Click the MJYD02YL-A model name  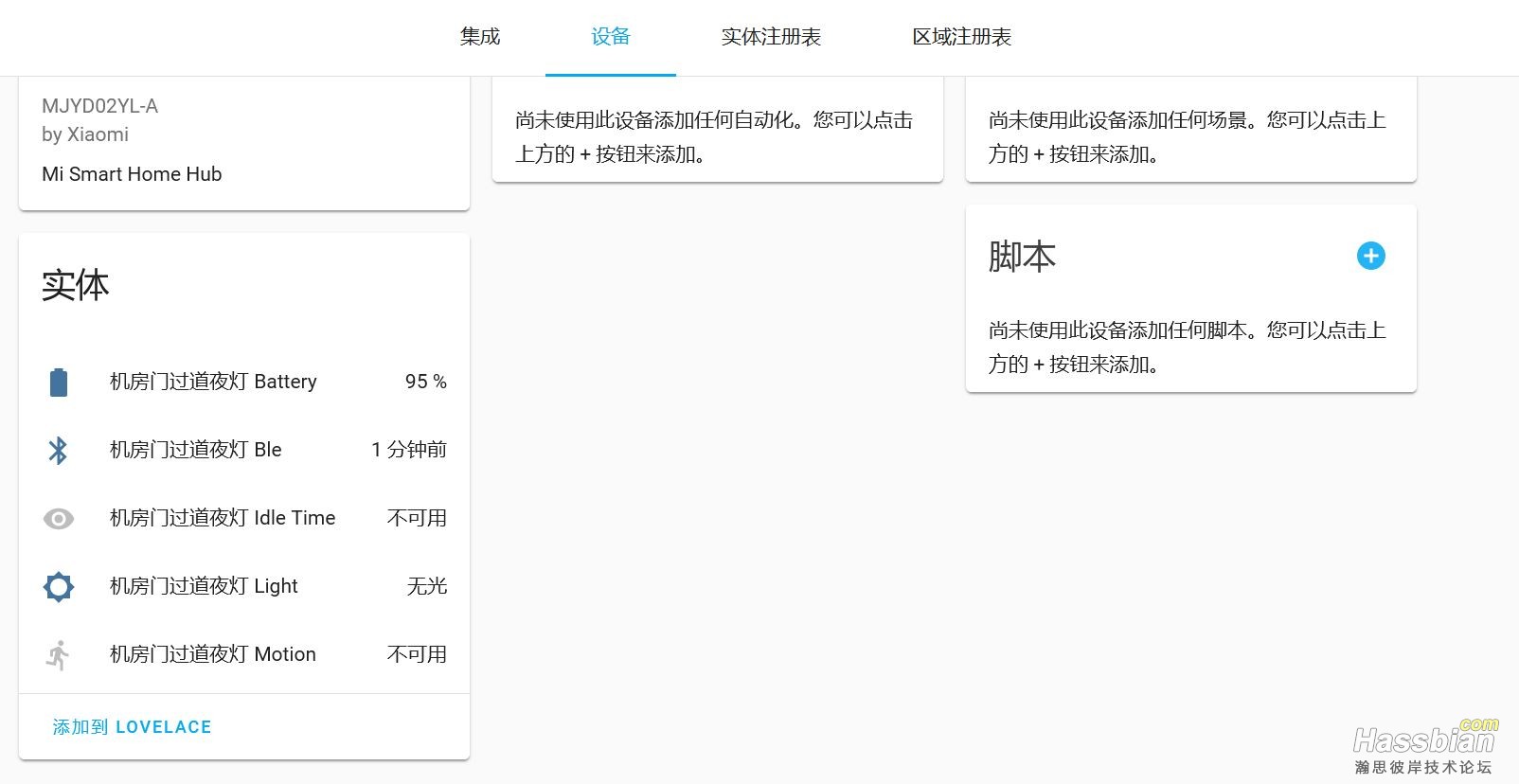click(x=99, y=106)
